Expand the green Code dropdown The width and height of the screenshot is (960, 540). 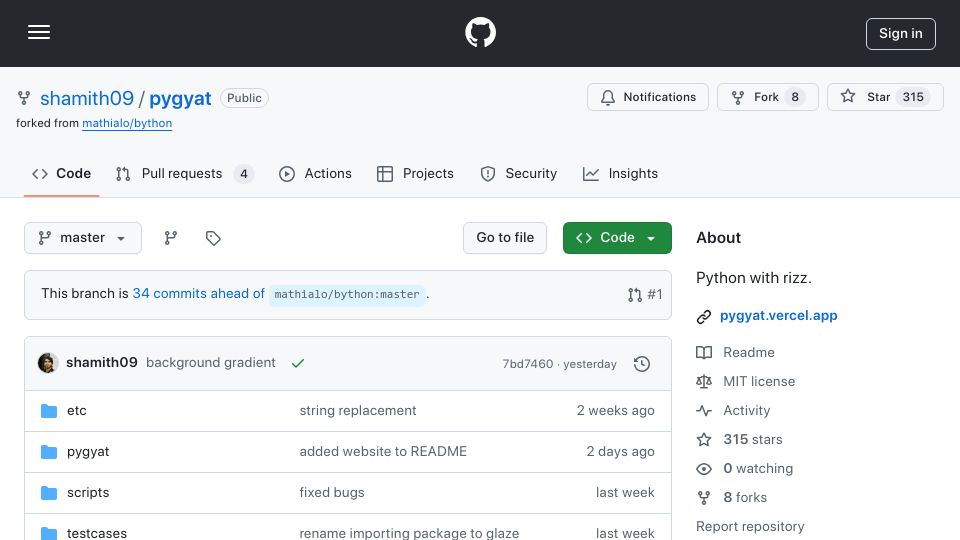pyautogui.click(x=617, y=238)
